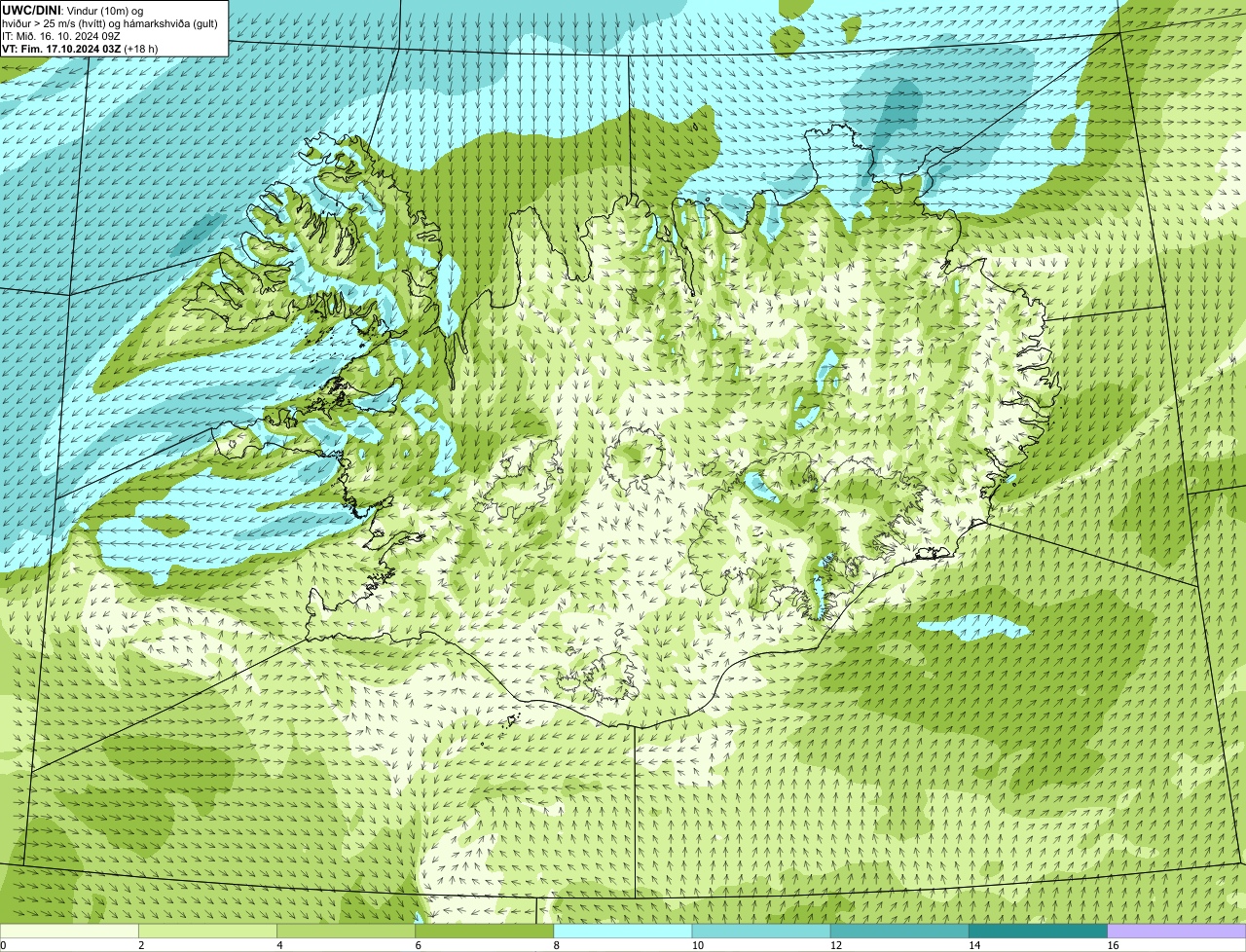This screenshot has height=952, width=1246.
Task: Click the legend scale label '16'
Action: 1113,945
